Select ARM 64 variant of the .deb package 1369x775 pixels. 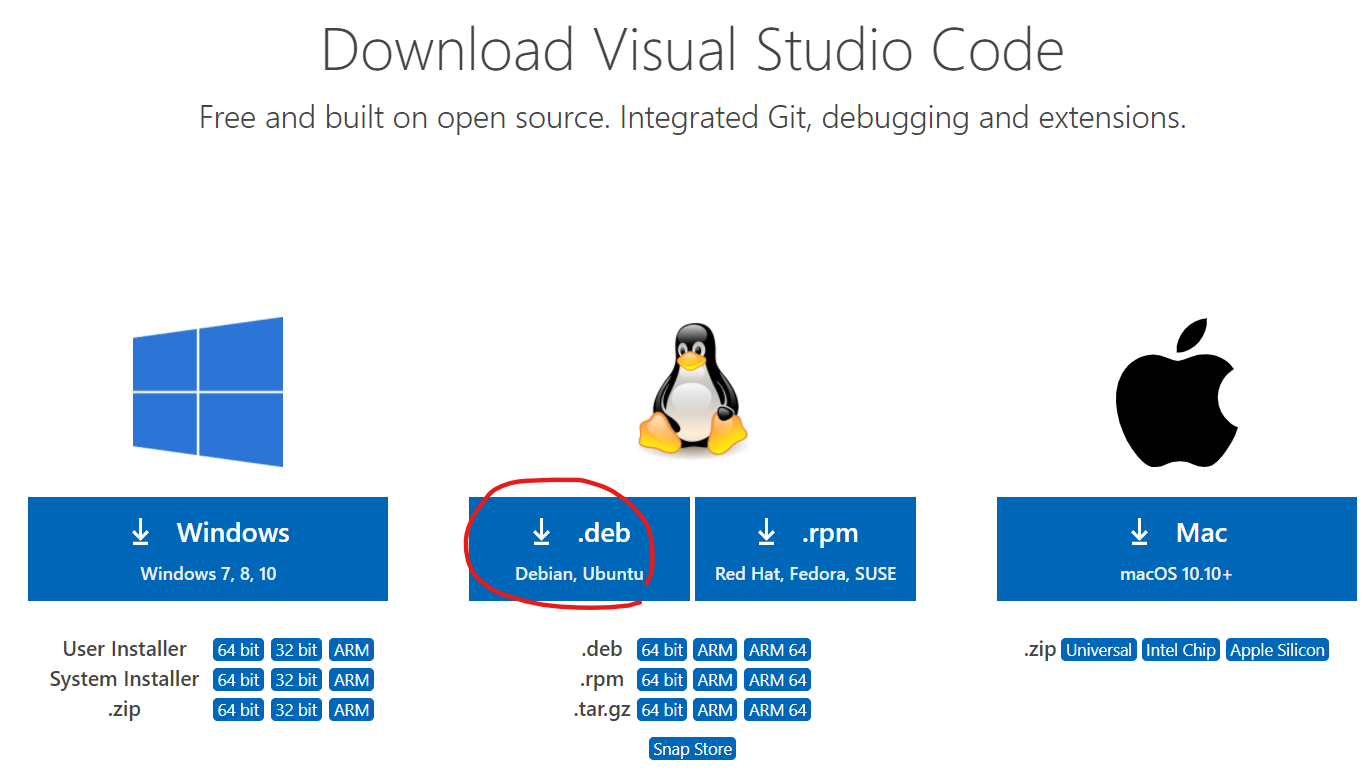(777, 649)
